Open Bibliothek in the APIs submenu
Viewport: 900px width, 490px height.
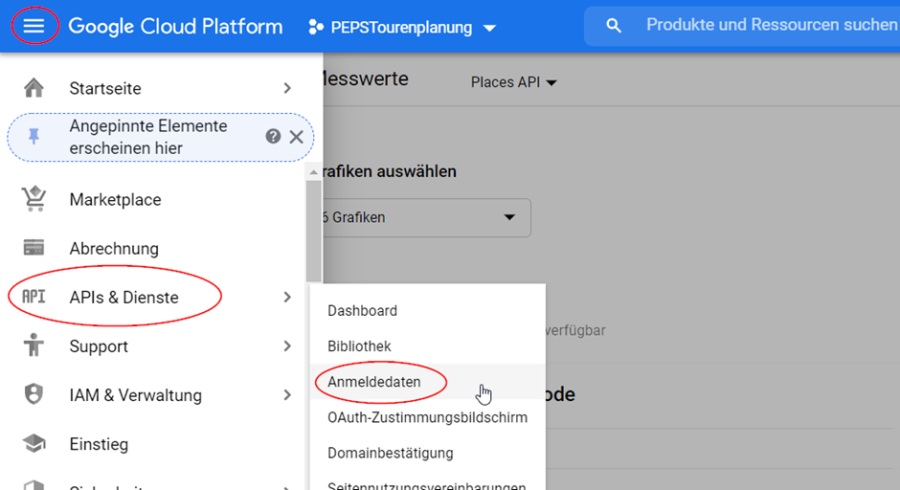tap(359, 346)
